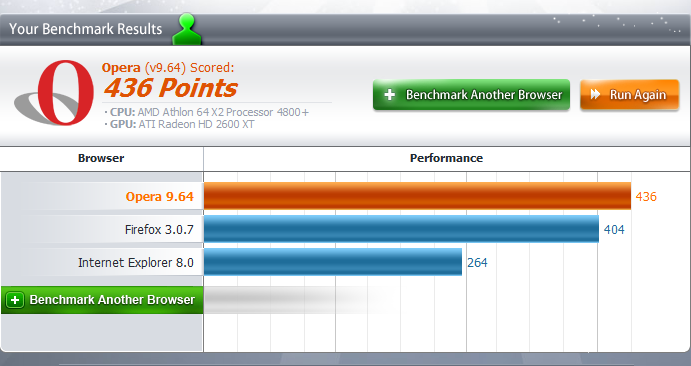691x366 pixels.
Task: Click the Internet Explorer 8.0 row label
Action: tap(136, 262)
